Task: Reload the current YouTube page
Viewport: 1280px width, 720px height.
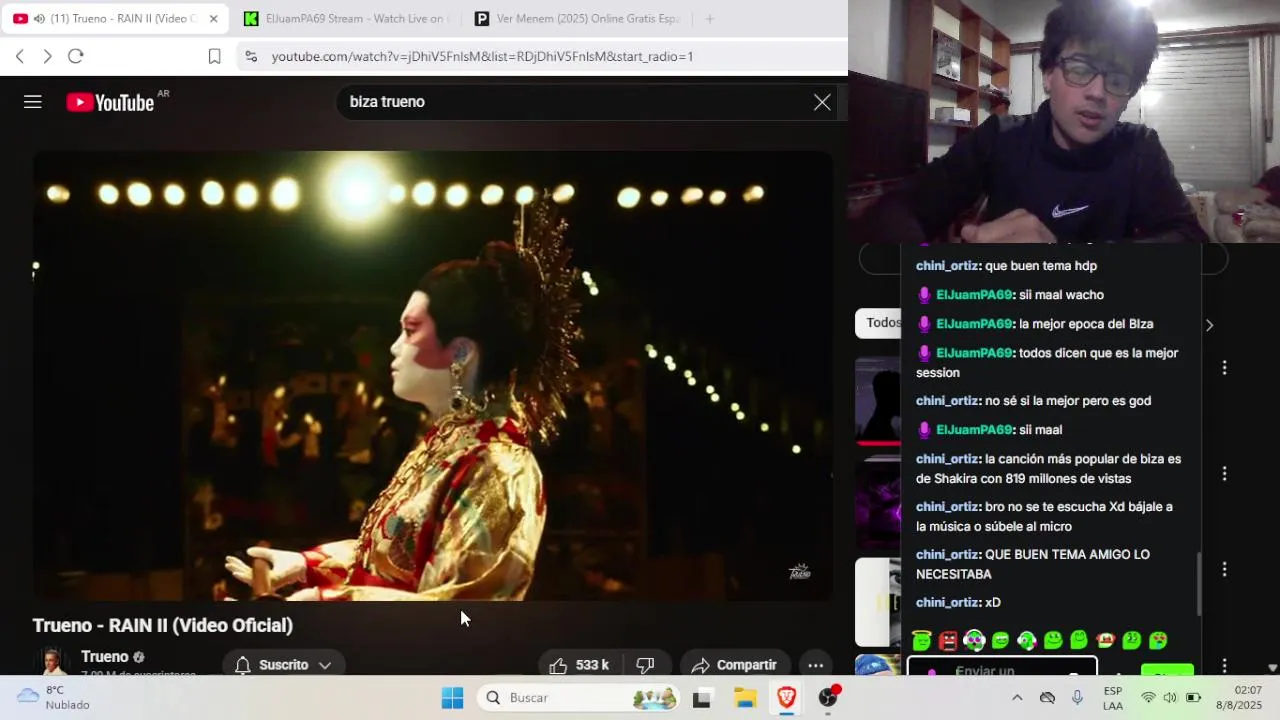Action: [75, 56]
